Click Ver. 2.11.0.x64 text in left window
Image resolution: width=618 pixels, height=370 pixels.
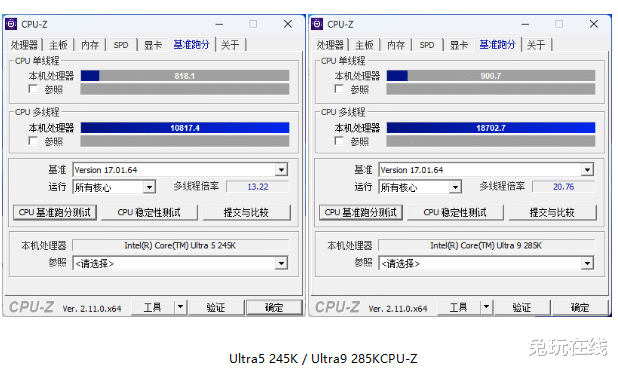click(92, 309)
